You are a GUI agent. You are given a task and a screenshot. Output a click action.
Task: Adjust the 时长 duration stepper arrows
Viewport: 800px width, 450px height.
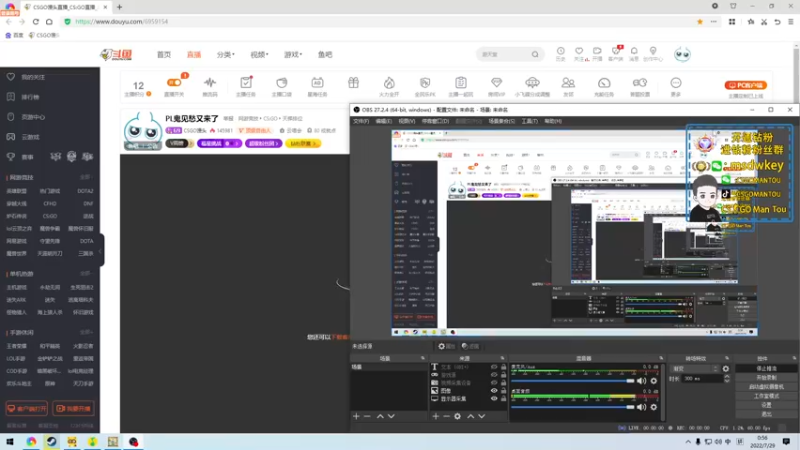point(727,379)
